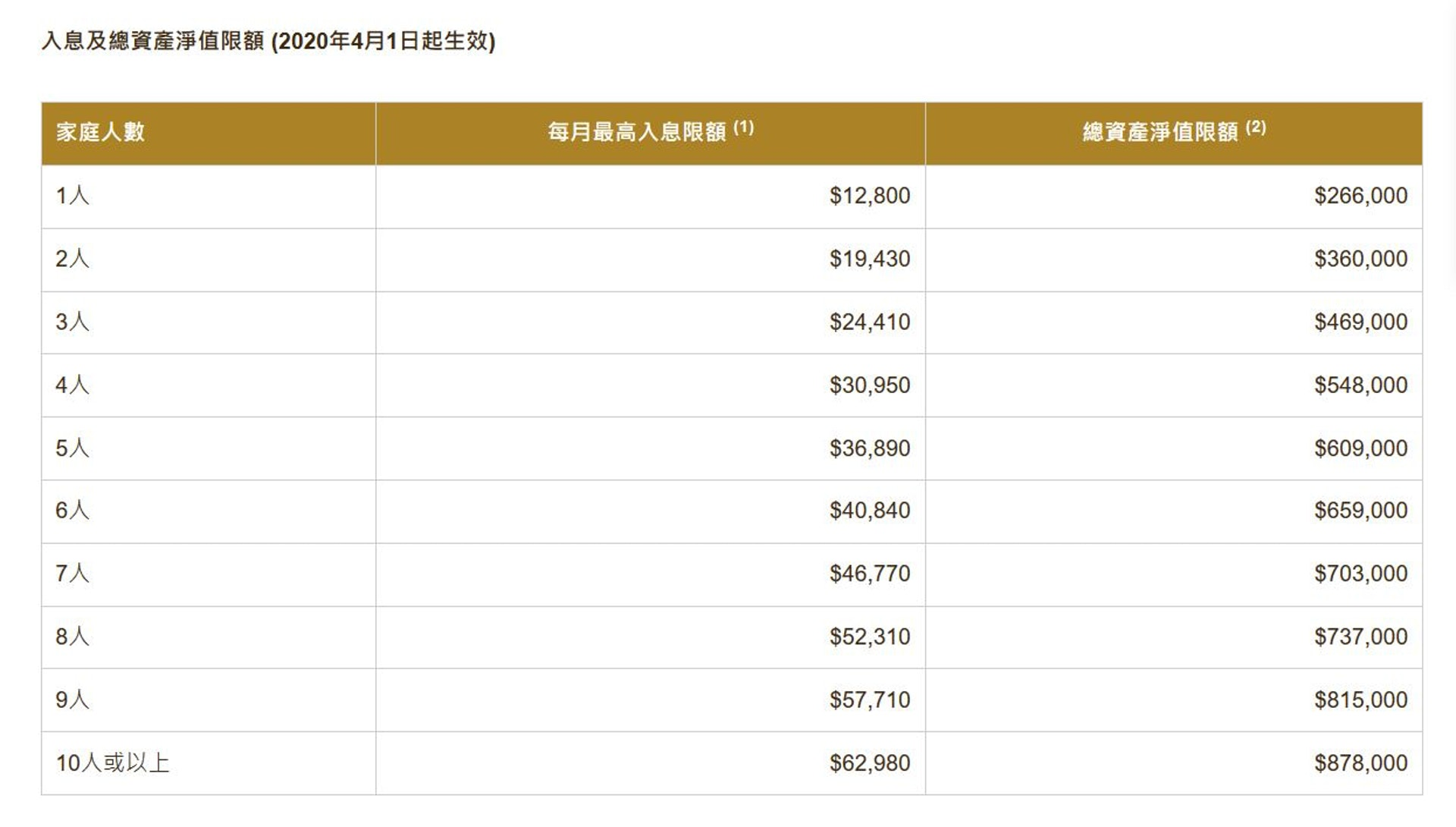This screenshot has width=1456, height=827.
Task: Click the 7人 household row label
Action: (x=73, y=573)
